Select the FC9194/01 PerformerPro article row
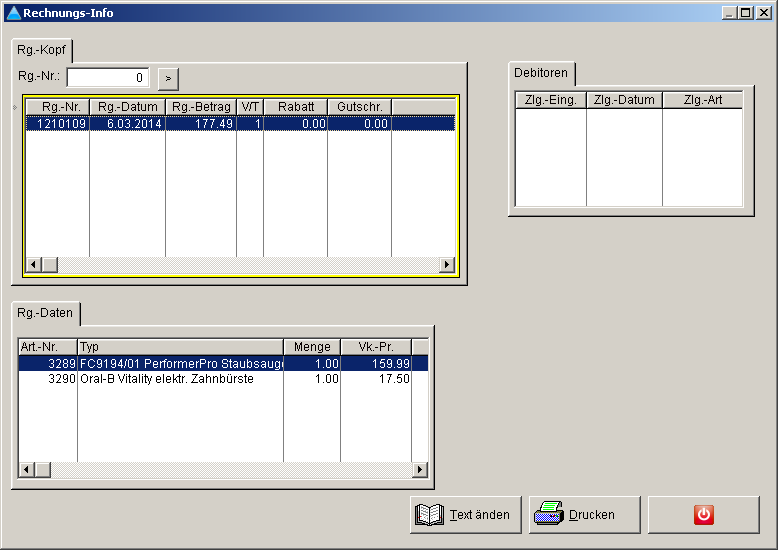This screenshot has width=778, height=550. pos(223,363)
